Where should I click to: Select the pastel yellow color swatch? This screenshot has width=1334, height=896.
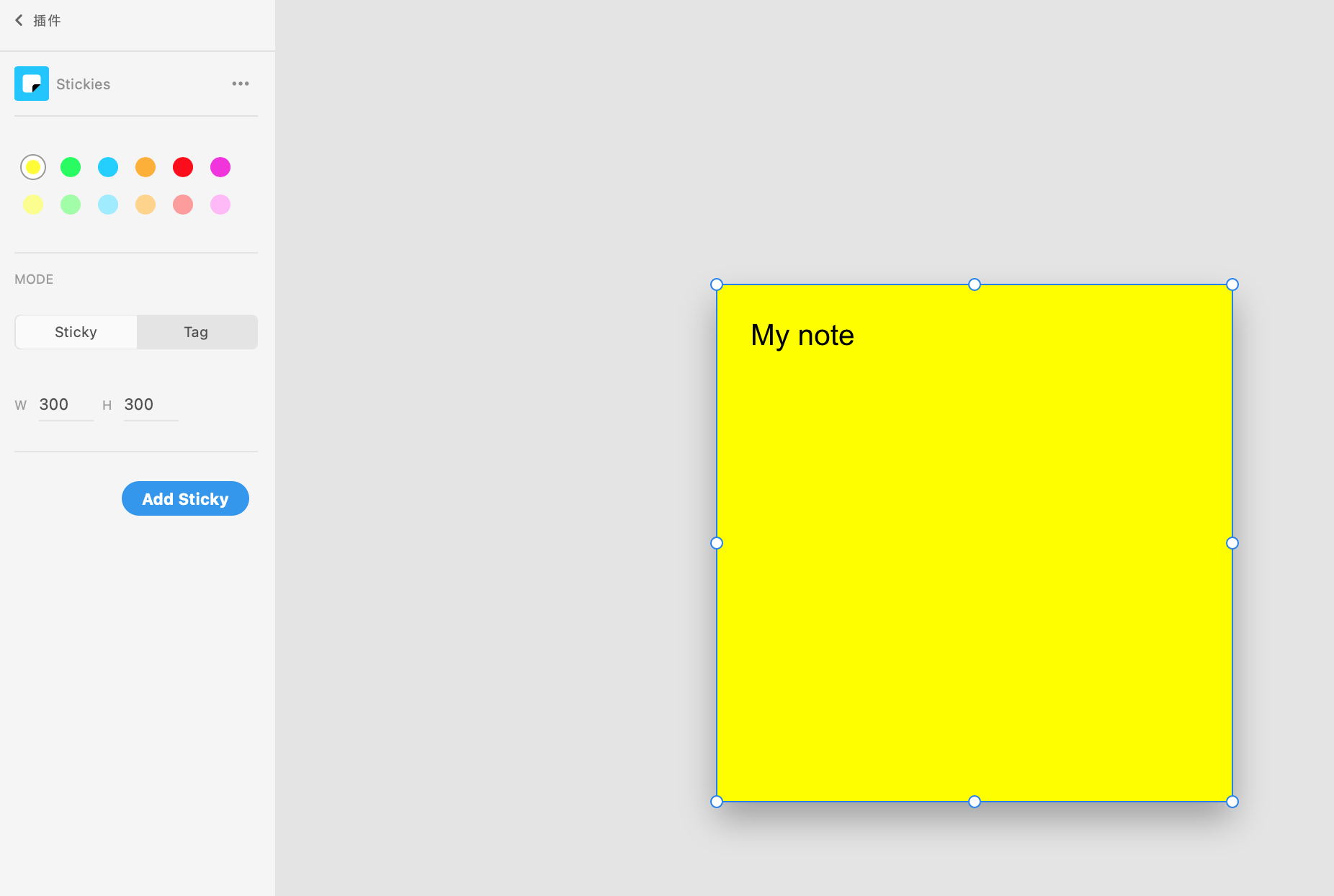(33, 205)
